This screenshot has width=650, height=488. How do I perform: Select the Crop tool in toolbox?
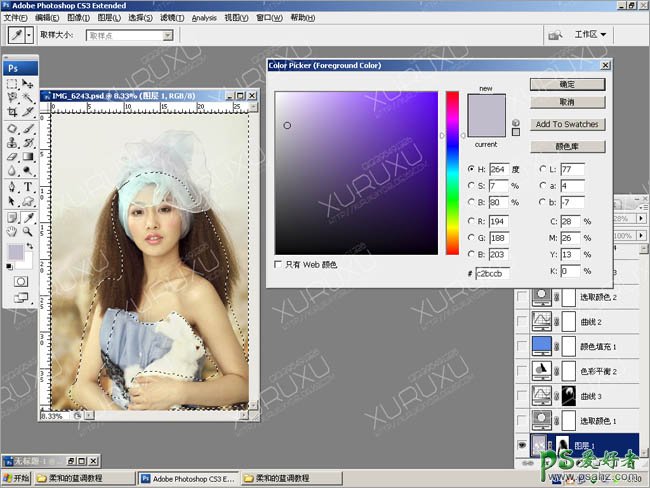tap(12, 113)
